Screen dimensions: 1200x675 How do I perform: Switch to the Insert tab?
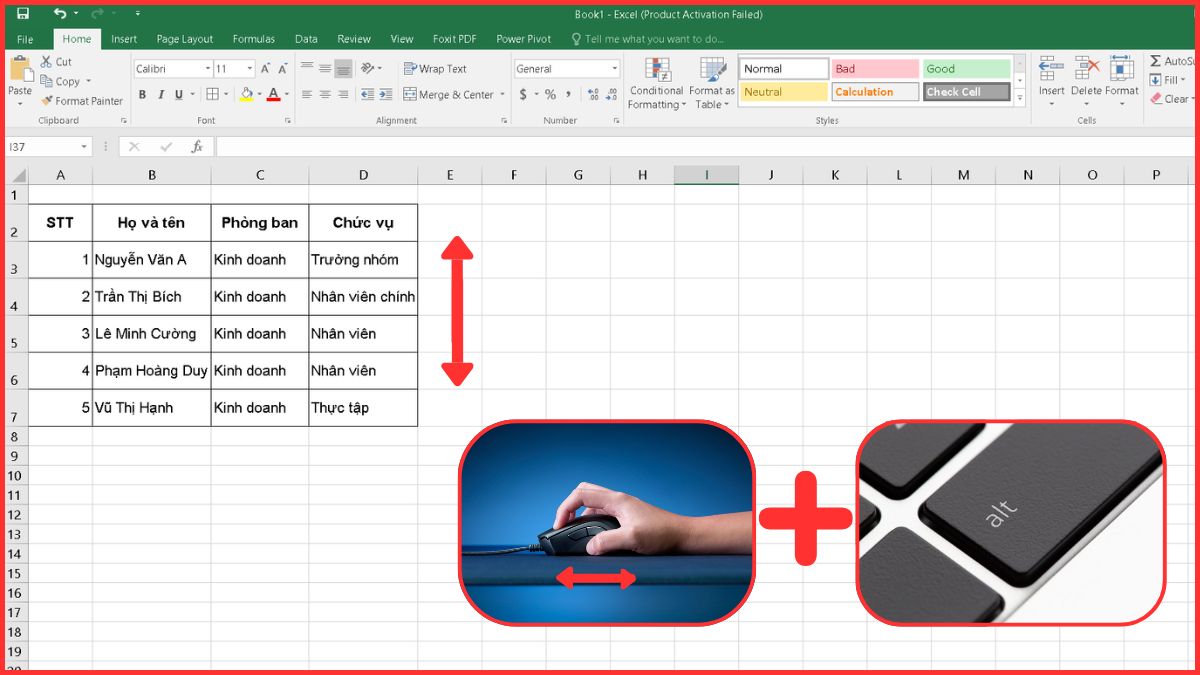124,39
